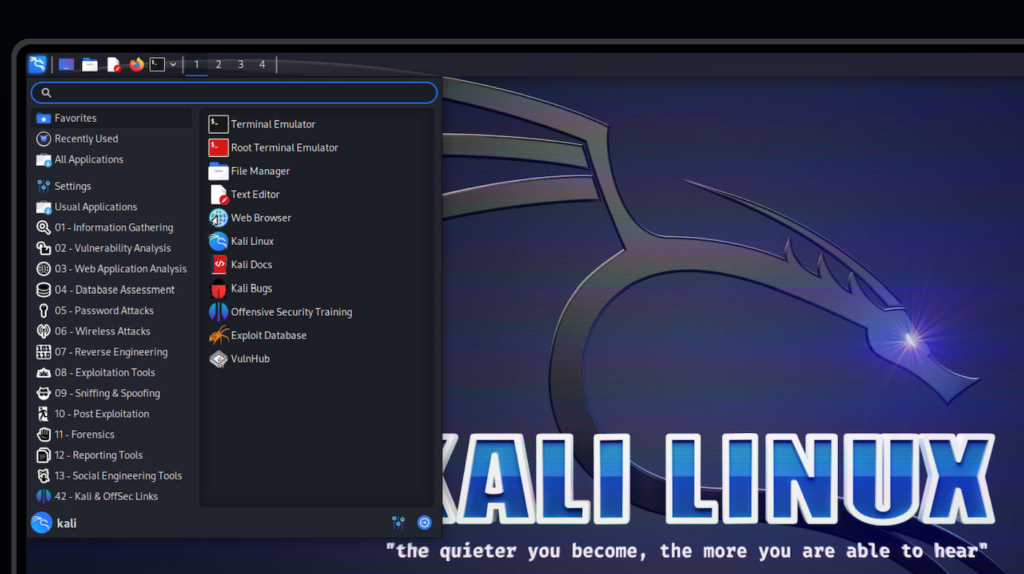This screenshot has height=574, width=1024.
Task: Expand the terminal launcher dropdown arrow
Action: [x=173, y=64]
